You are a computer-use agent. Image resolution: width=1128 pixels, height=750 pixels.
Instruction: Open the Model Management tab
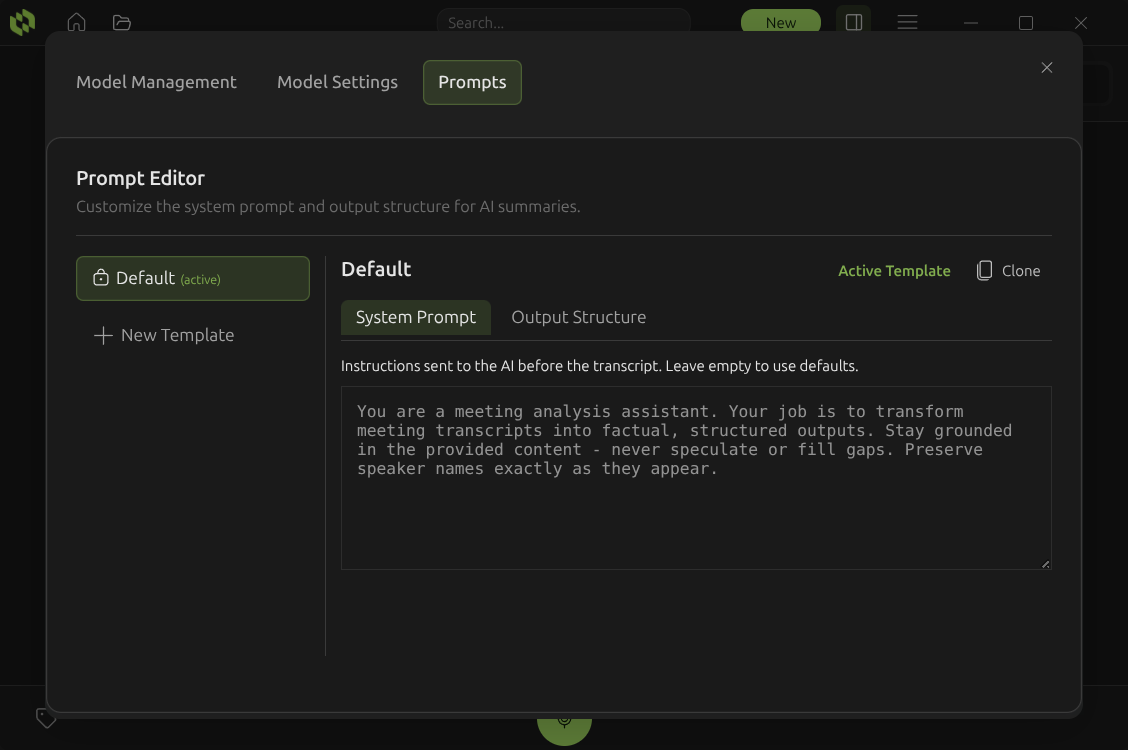[156, 82]
